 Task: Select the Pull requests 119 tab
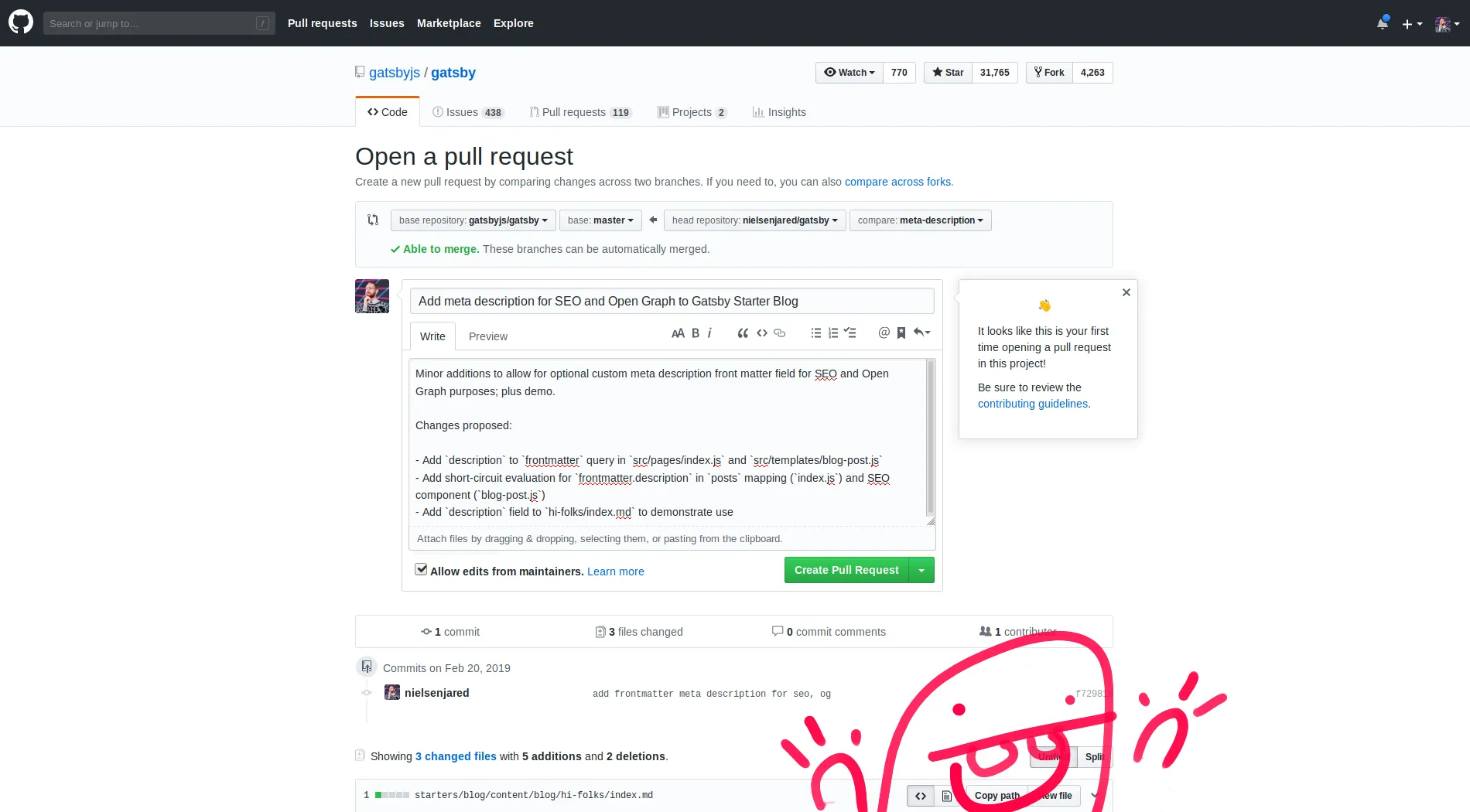[x=580, y=112]
